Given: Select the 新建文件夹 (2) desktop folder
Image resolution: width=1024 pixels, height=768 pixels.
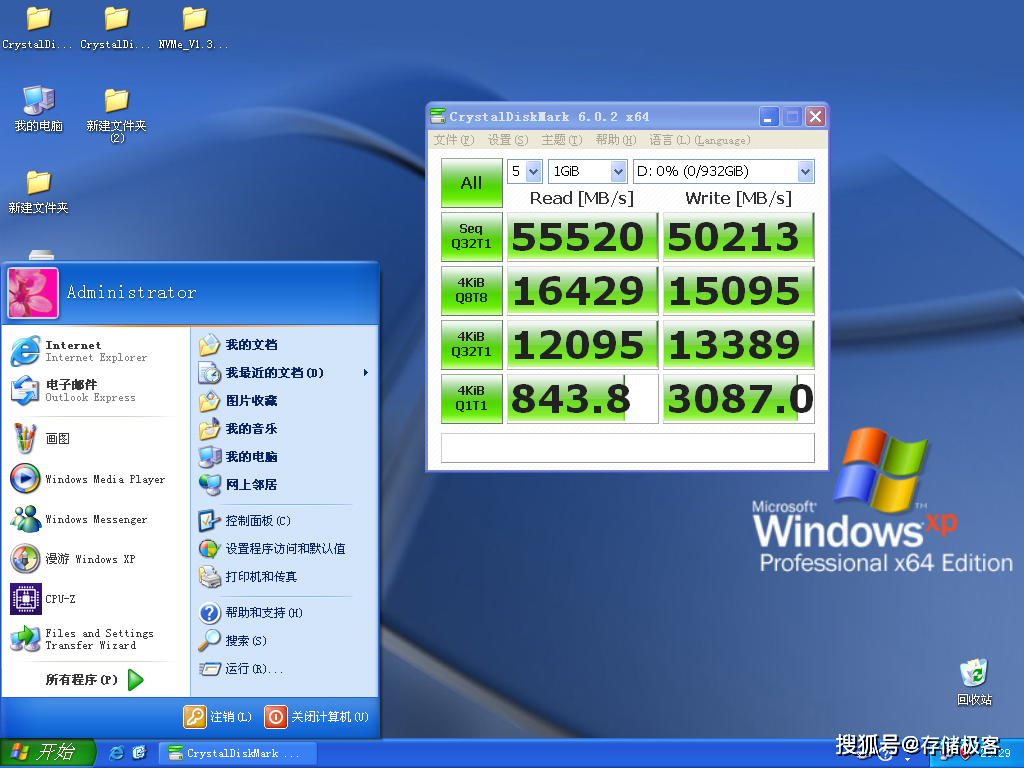Looking at the screenshot, I should [x=116, y=115].
